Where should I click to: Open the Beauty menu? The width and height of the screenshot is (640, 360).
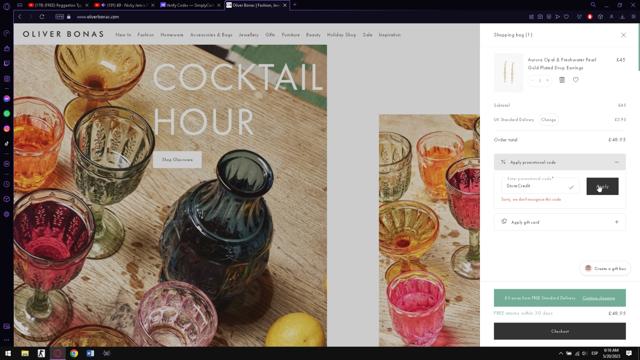(x=313, y=35)
